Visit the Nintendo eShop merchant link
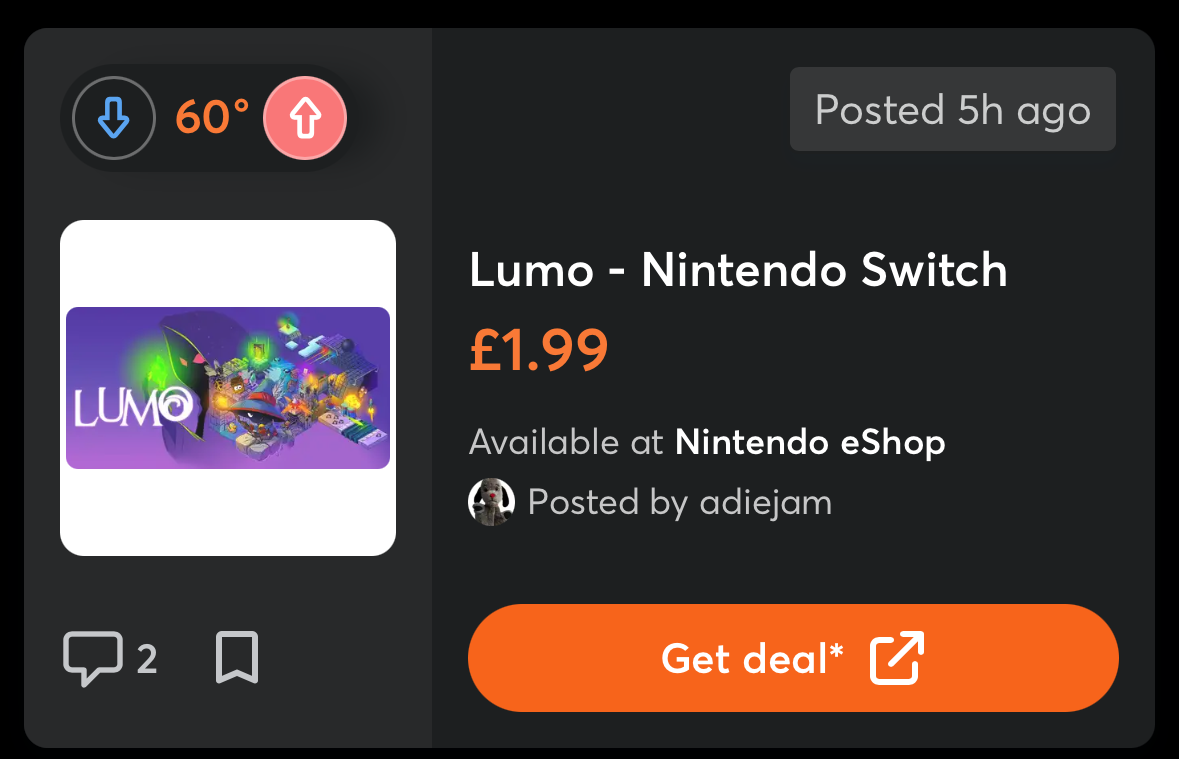 (810, 442)
